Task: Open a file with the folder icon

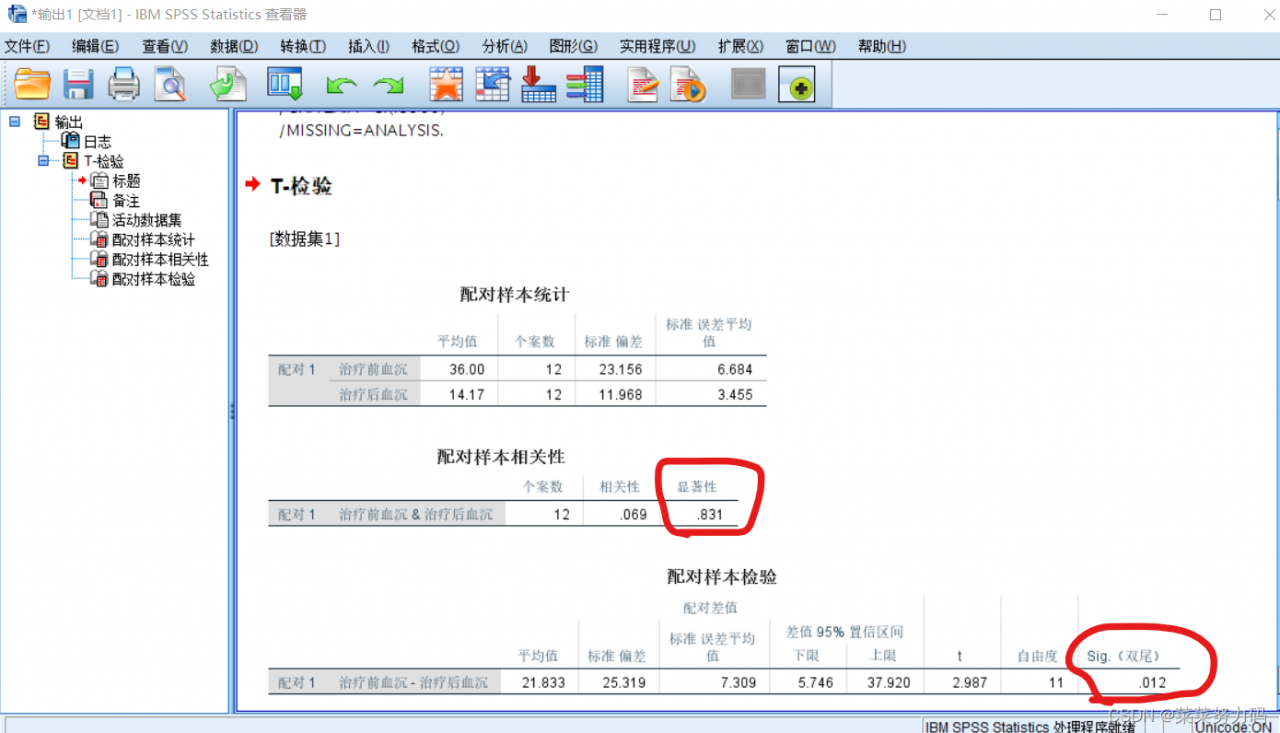Action: click(x=32, y=85)
